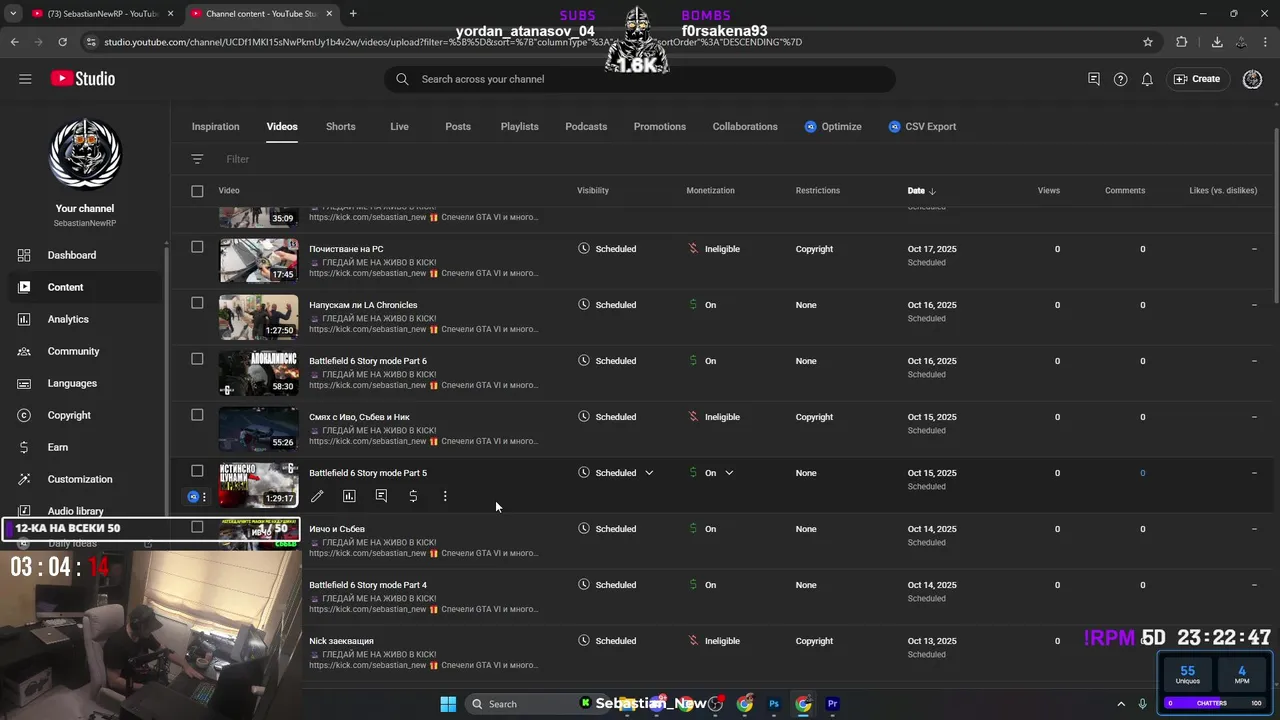Image resolution: width=1280 pixels, height=720 pixels.
Task: Open analytics icon for Battlefield Part 5
Action: click(x=349, y=496)
